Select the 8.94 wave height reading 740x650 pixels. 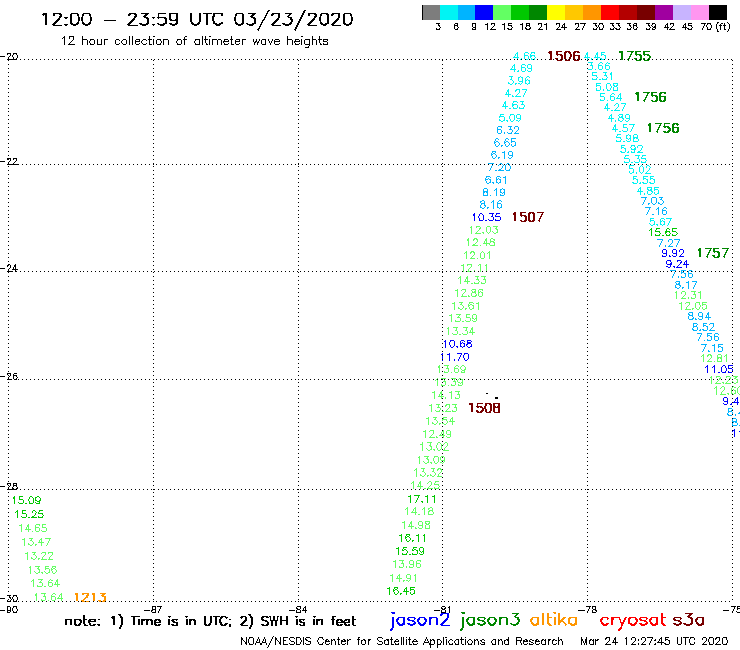699,316
